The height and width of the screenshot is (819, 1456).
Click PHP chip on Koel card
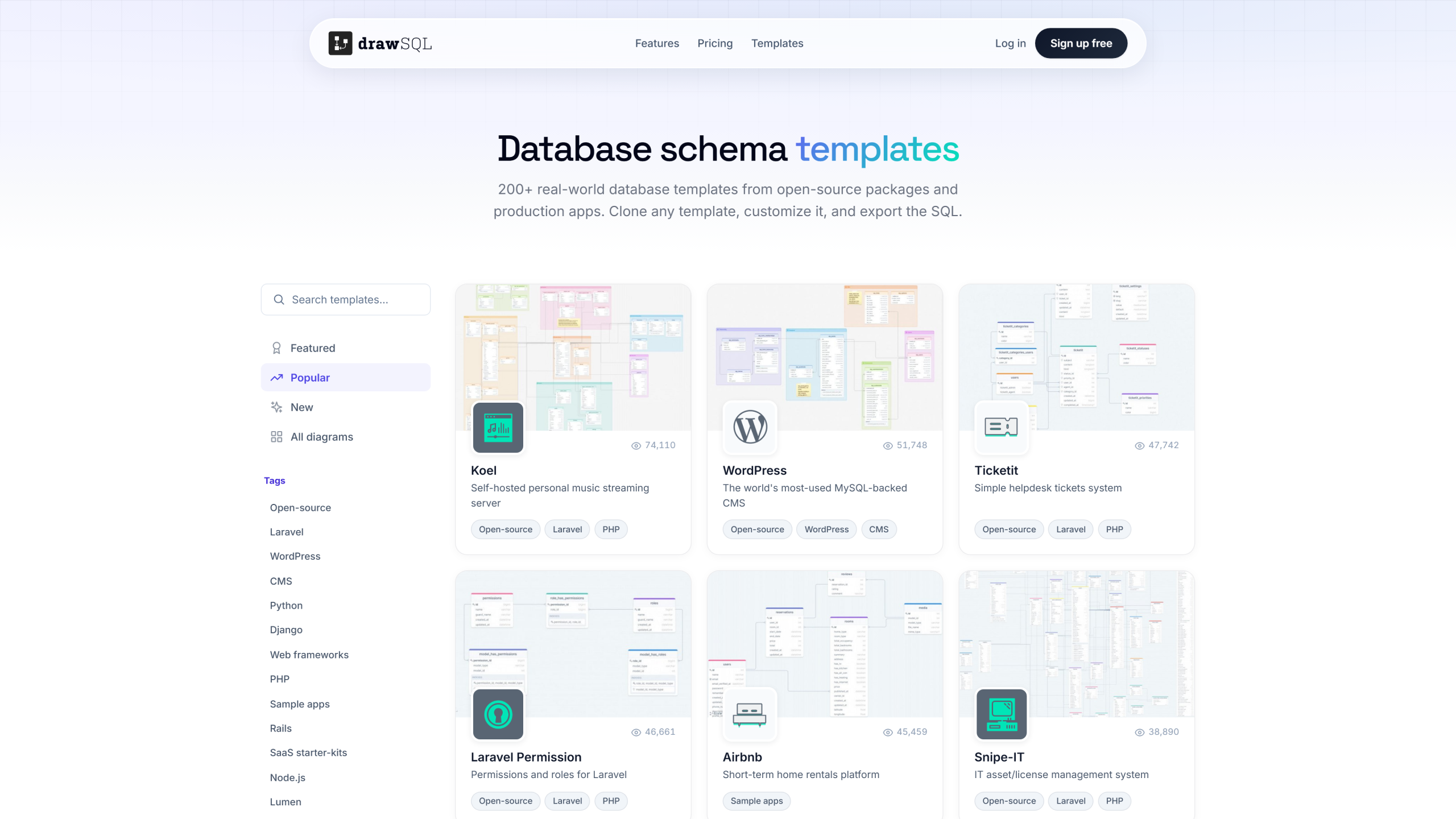(x=611, y=530)
